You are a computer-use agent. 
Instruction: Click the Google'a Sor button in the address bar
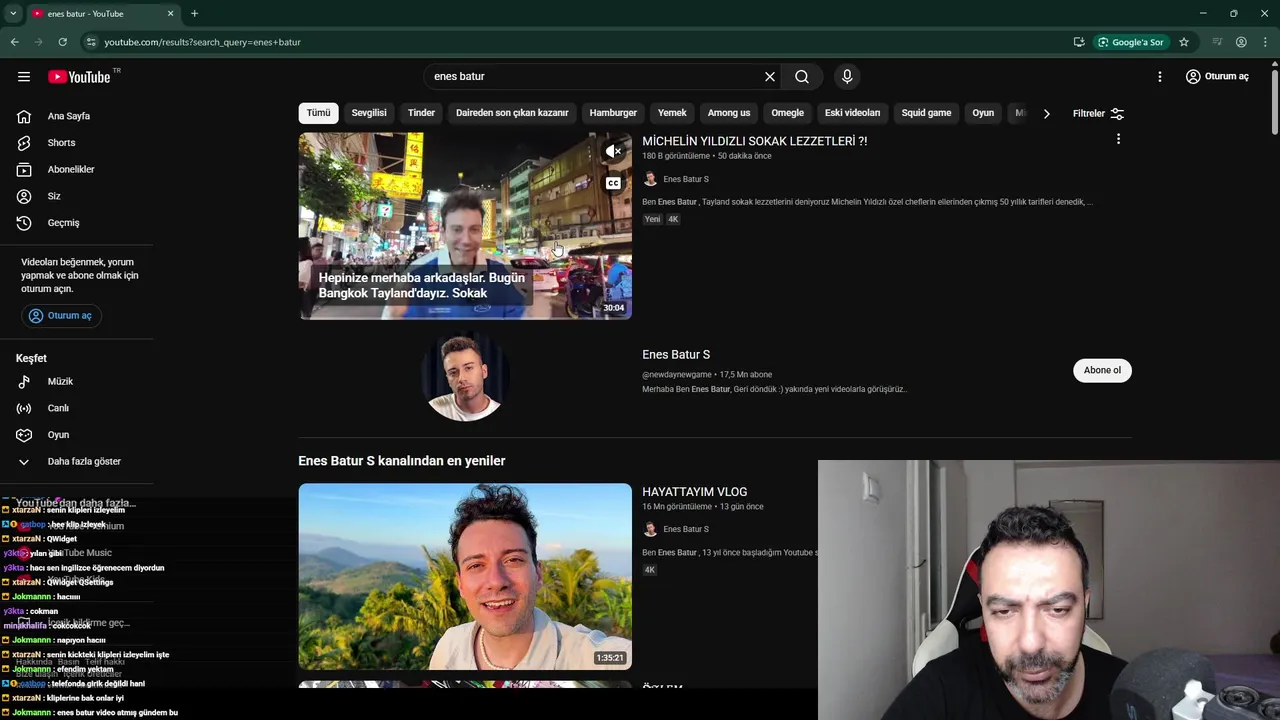click(x=1131, y=42)
